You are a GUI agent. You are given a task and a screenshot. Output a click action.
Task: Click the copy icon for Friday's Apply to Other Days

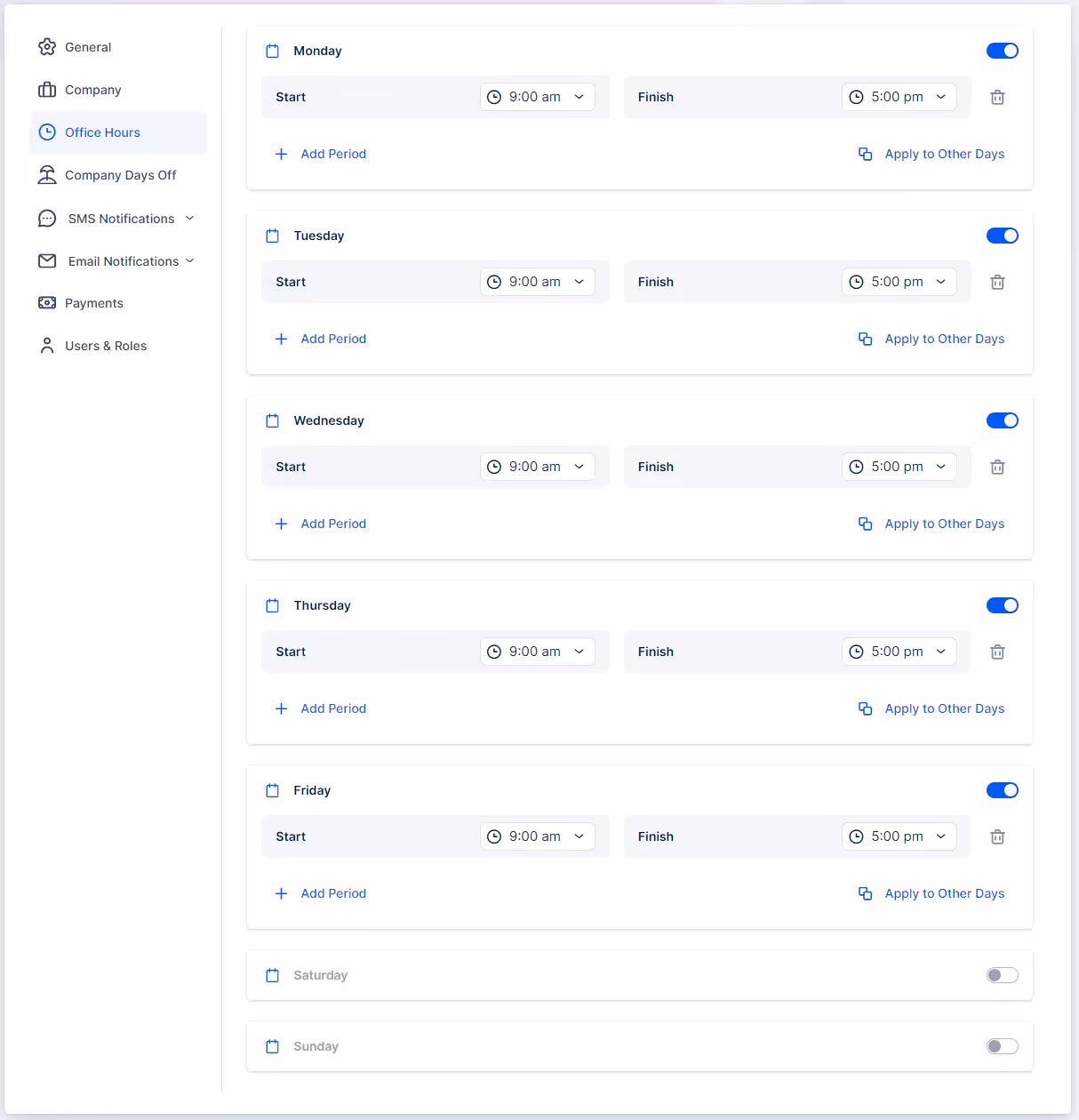point(865,893)
